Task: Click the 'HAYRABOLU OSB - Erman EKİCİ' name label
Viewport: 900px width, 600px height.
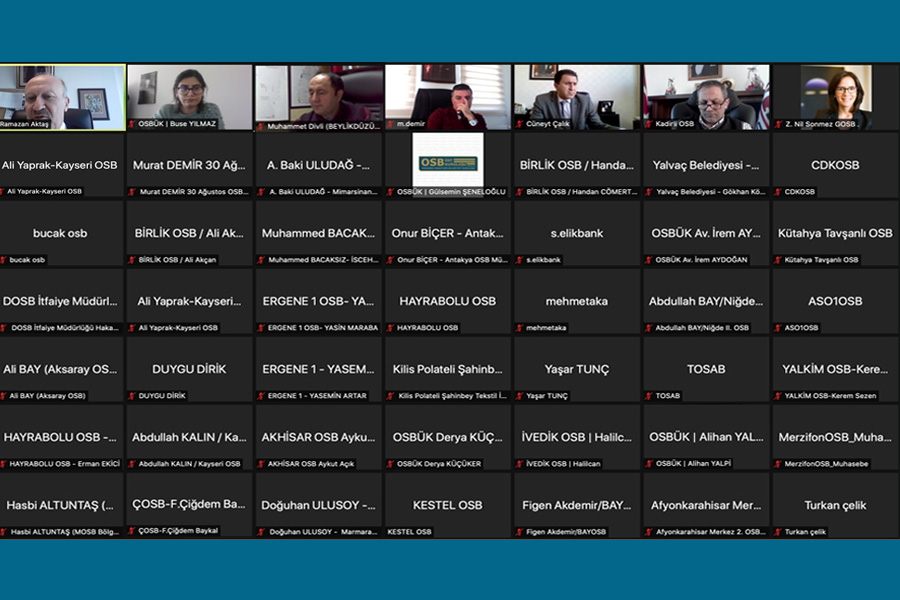Action: click(x=64, y=464)
